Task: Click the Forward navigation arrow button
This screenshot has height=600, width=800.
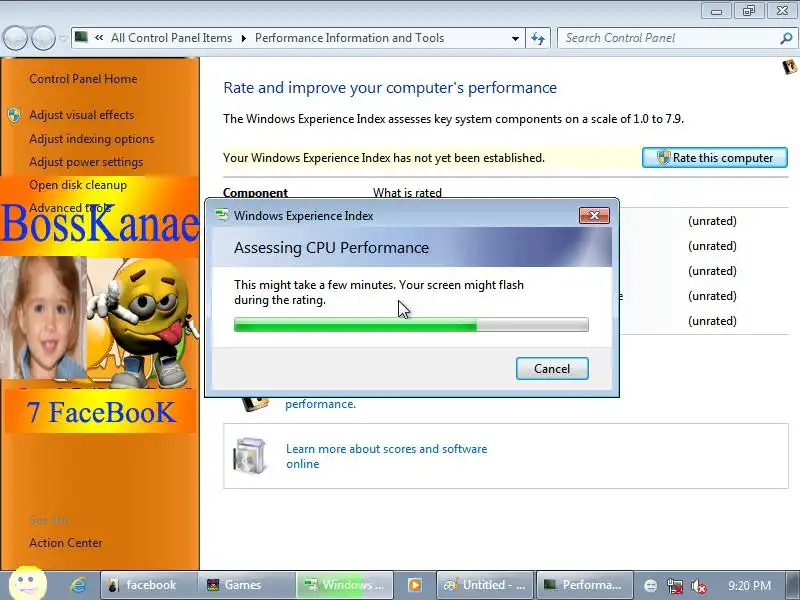Action: pos(43,38)
